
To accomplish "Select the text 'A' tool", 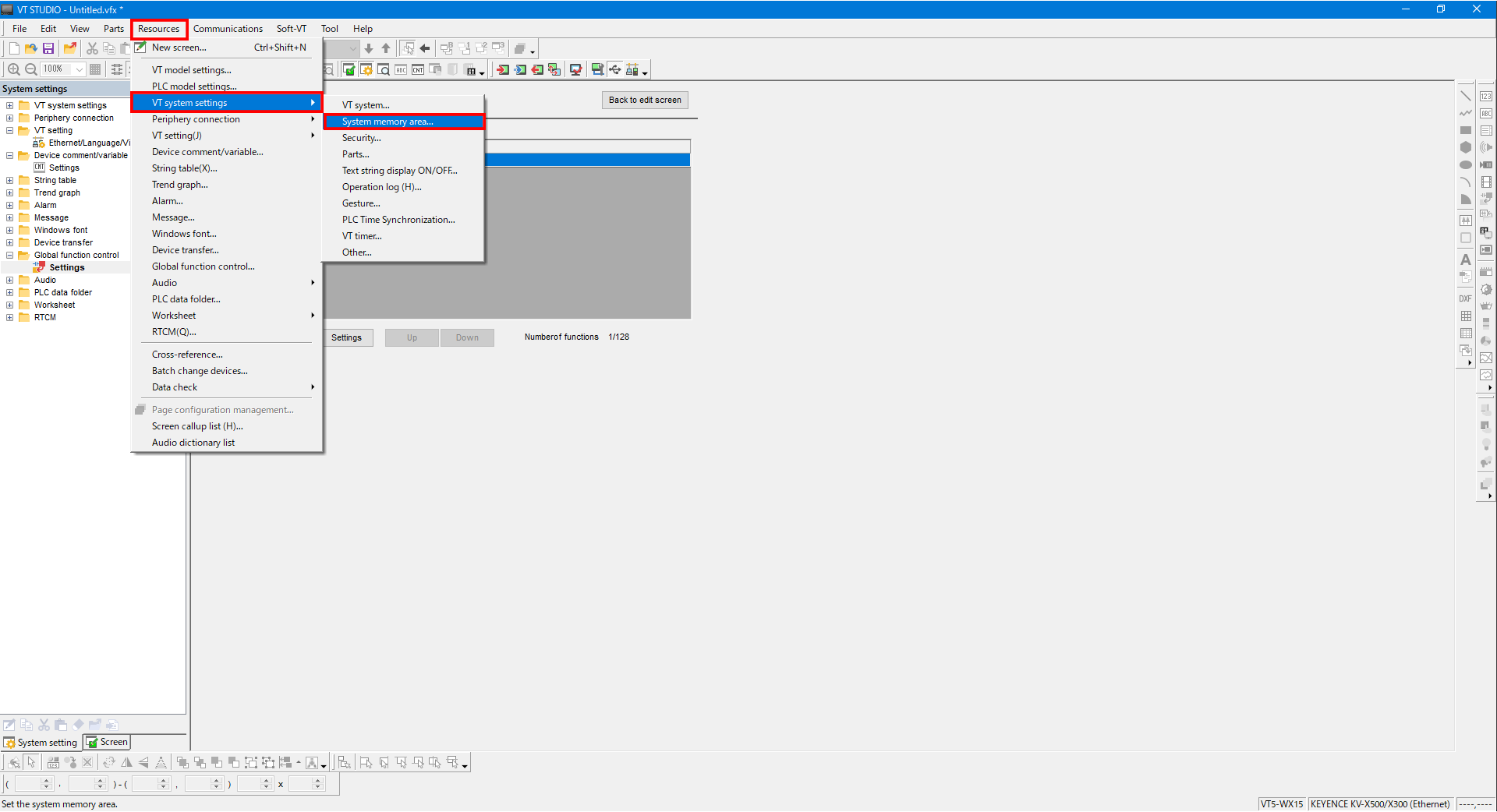I will coord(1466,259).
